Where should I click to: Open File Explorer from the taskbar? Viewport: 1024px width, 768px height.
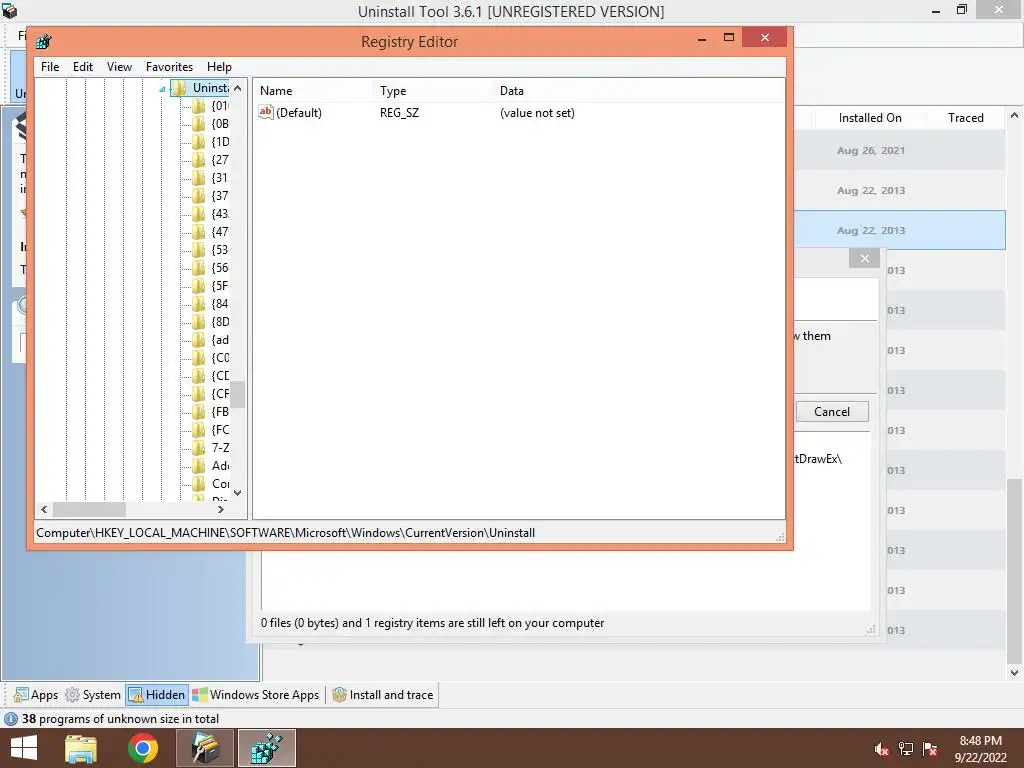(x=81, y=748)
